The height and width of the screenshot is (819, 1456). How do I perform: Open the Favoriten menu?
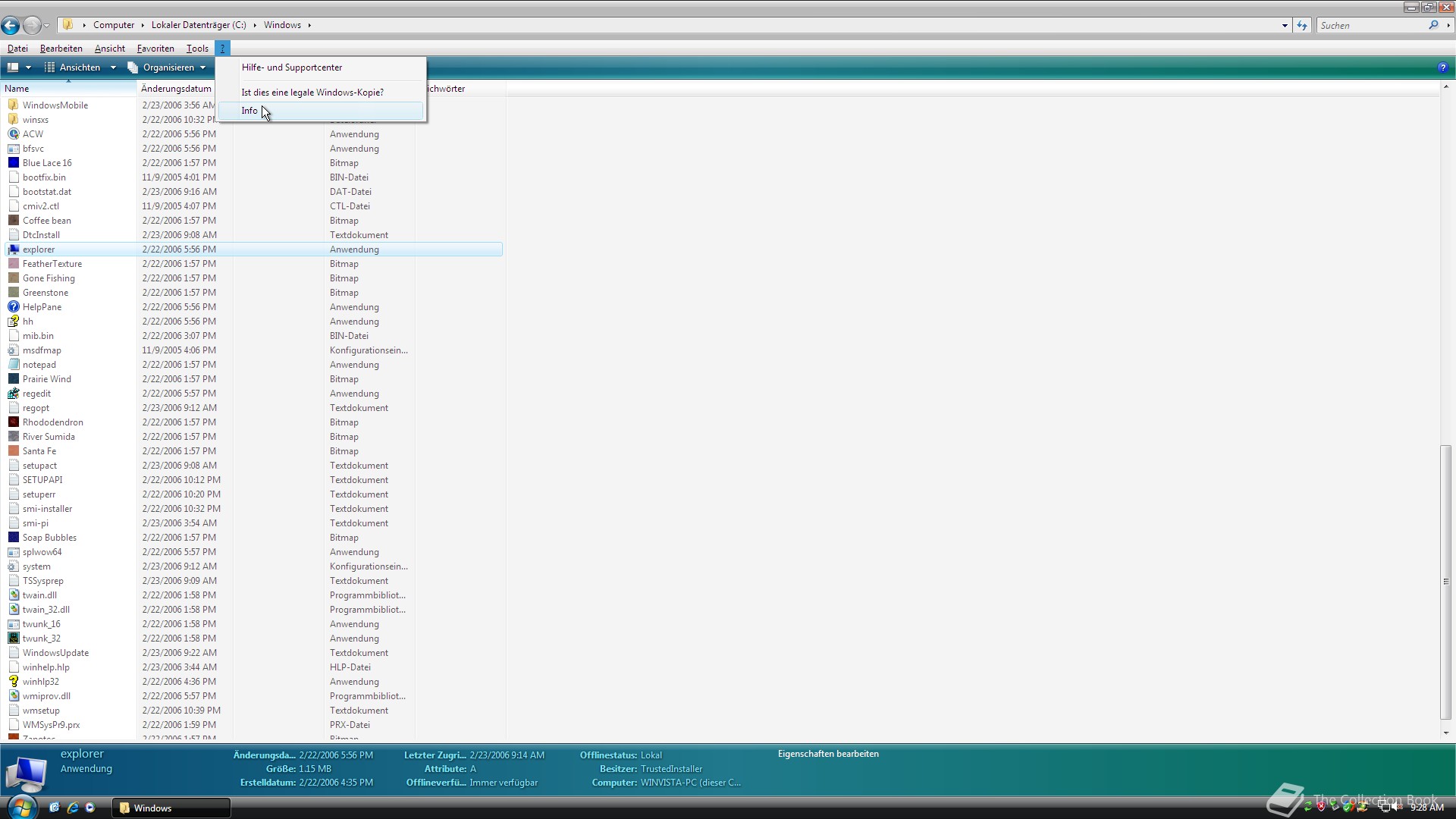[155, 48]
